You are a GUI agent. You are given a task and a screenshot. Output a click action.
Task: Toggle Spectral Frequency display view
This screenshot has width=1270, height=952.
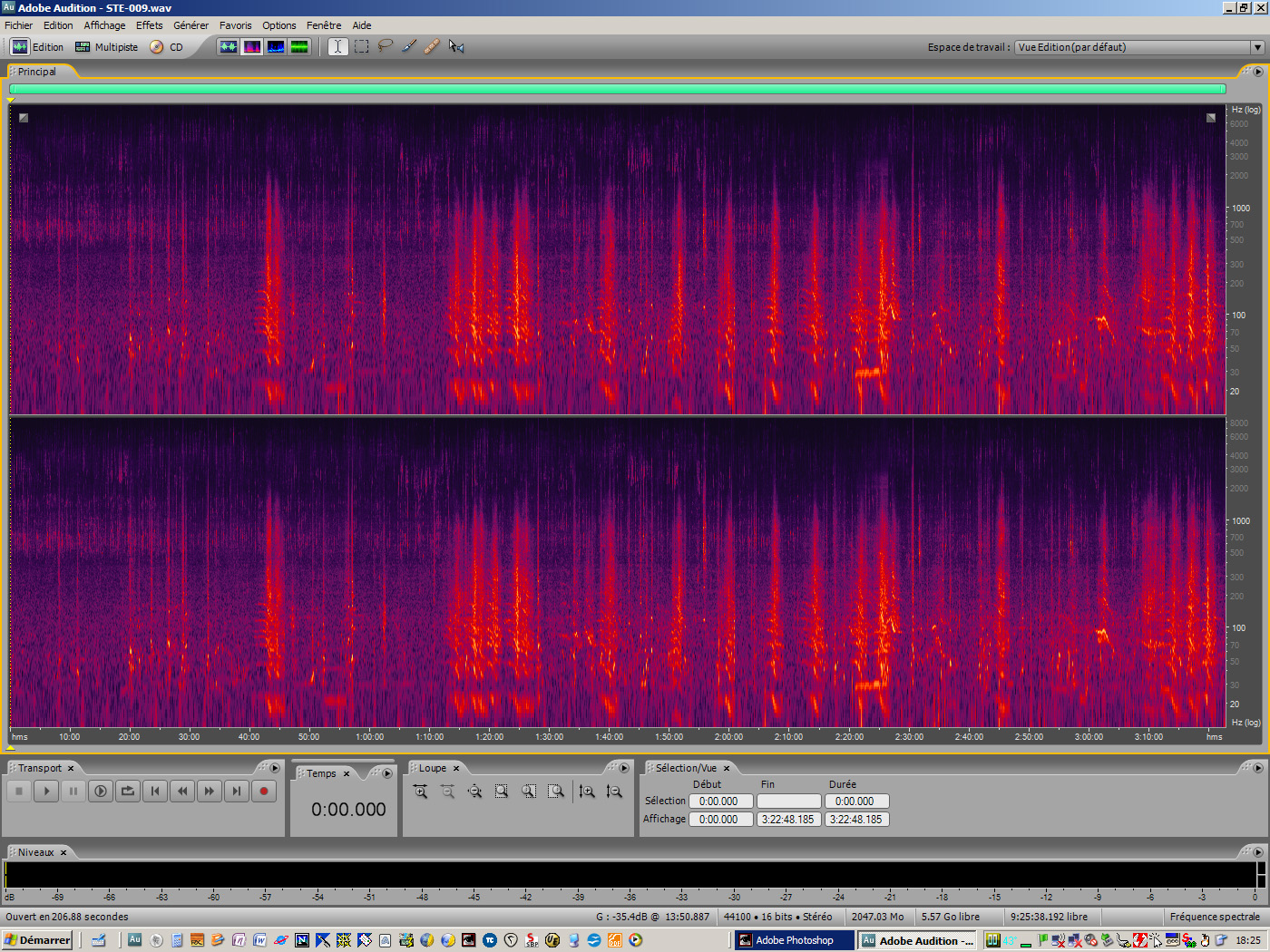(252, 46)
